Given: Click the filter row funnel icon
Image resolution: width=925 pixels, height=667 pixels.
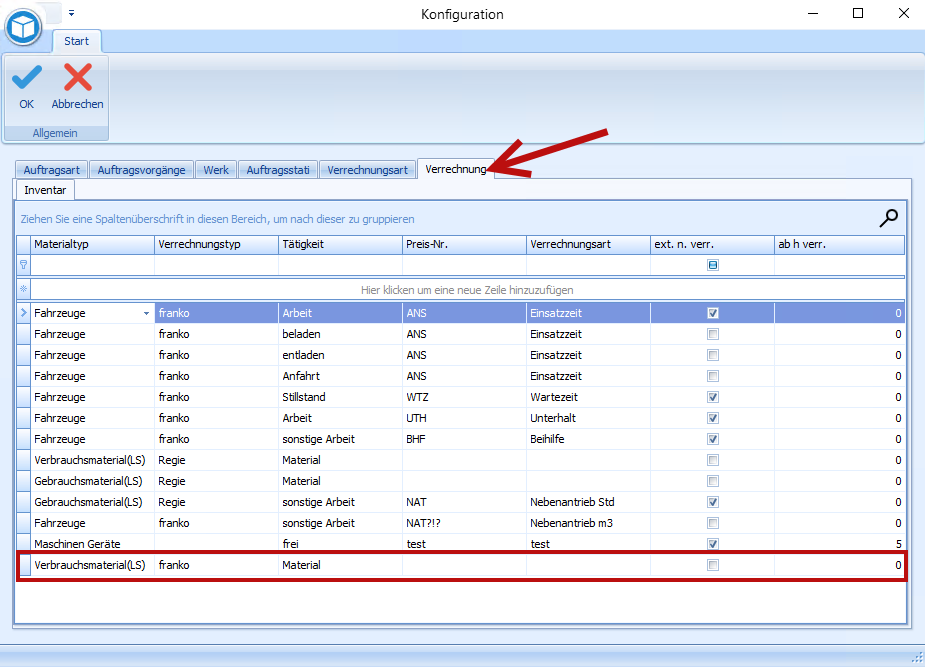Looking at the screenshot, I should (23, 265).
